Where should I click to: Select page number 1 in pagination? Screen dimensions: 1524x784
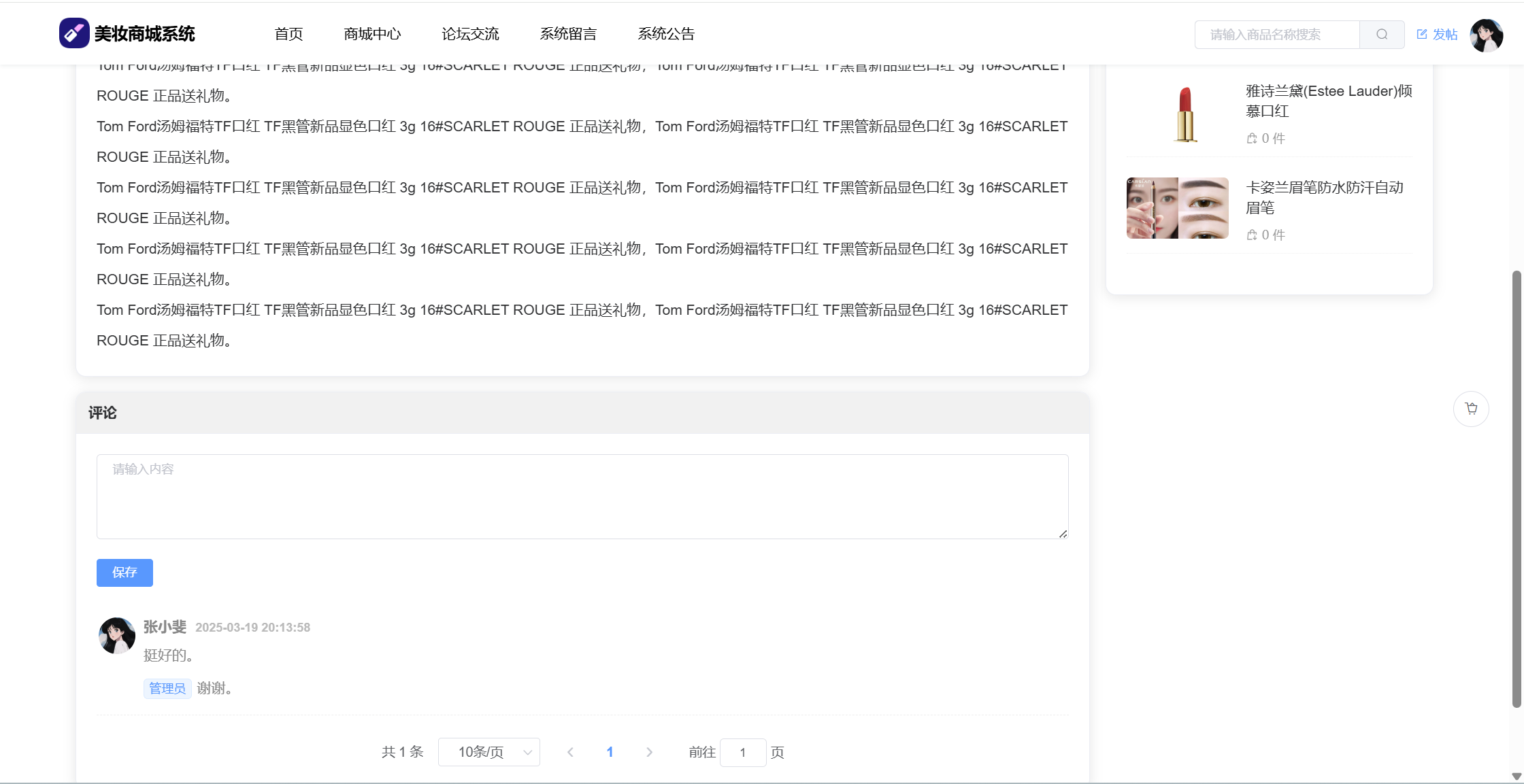click(x=610, y=752)
